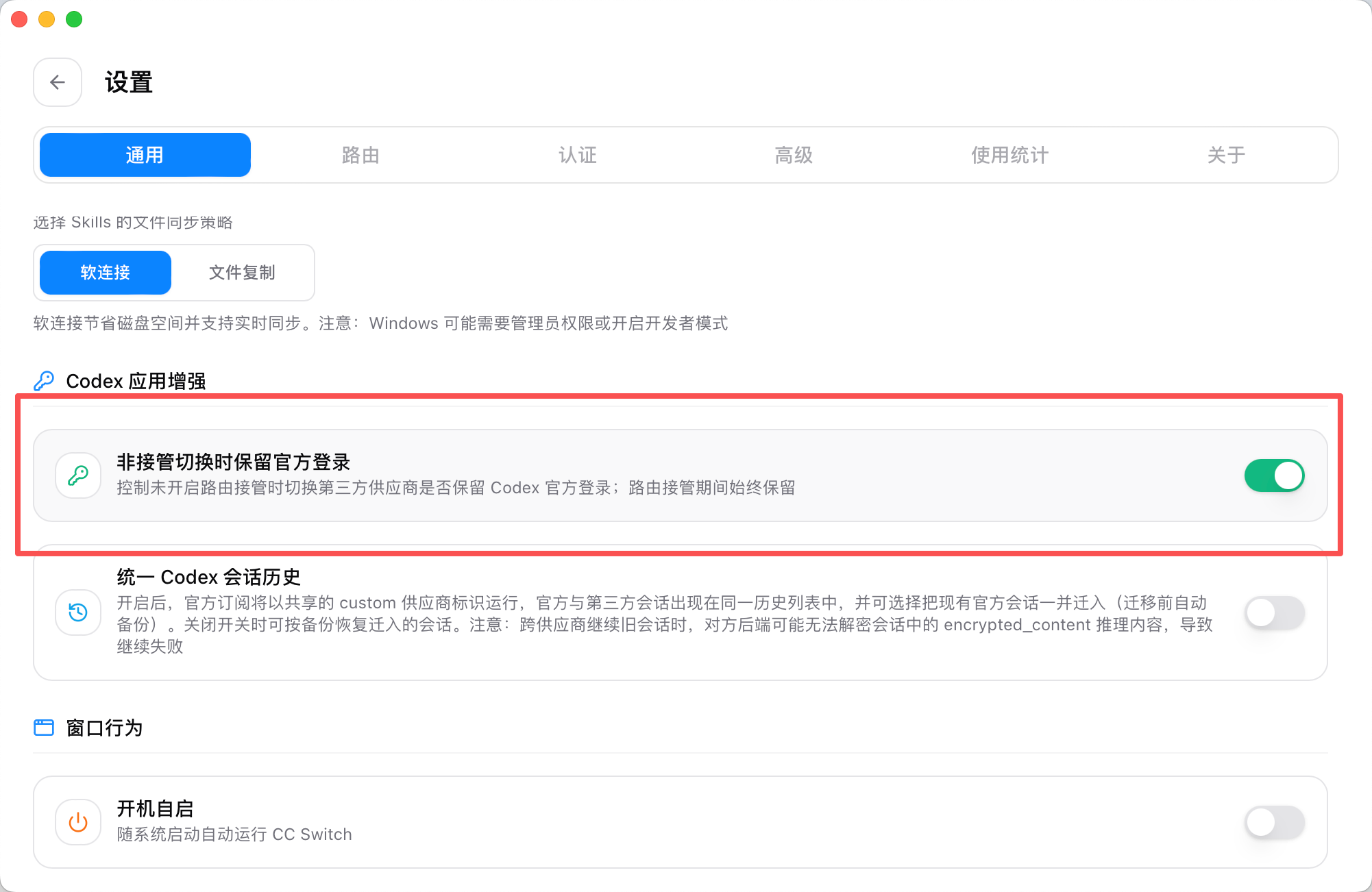1372x892 pixels.
Task: Click the 软连接节省磁盘空间 hint text
Action: coord(380,323)
